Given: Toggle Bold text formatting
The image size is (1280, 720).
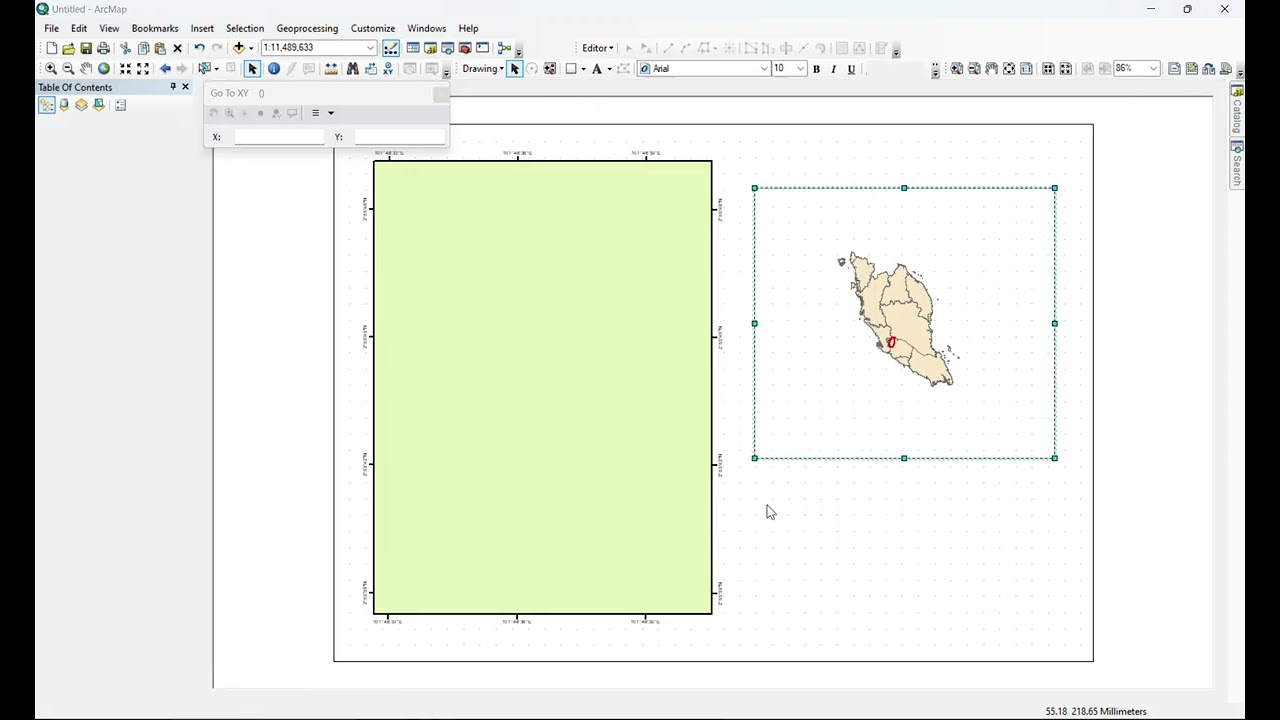Looking at the screenshot, I should (x=816, y=69).
